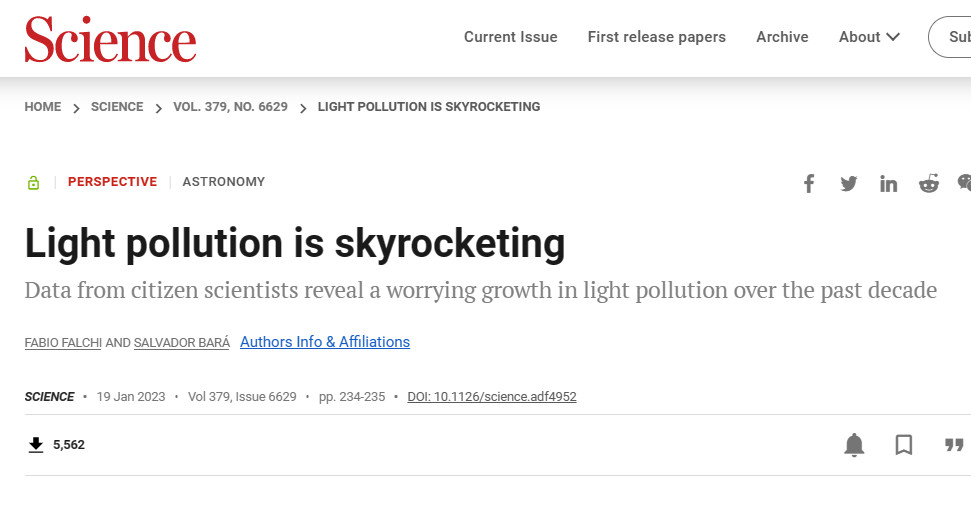Go to First release papers
Screen dimensions: 971x509
tap(656, 37)
